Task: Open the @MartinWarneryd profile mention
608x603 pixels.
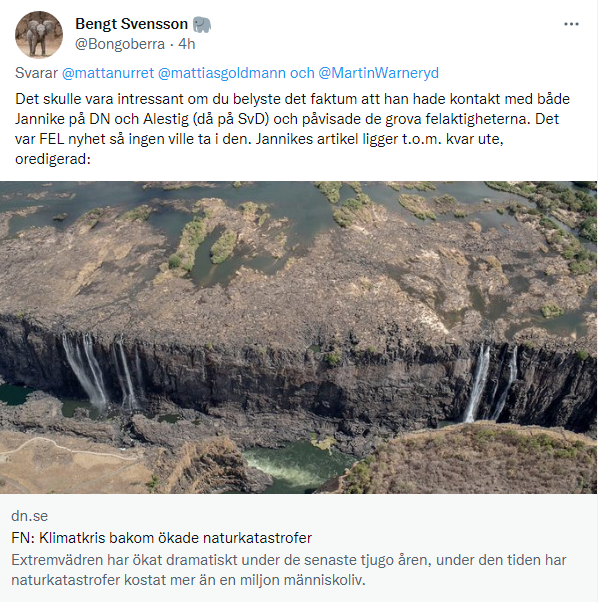Action: 378,73
